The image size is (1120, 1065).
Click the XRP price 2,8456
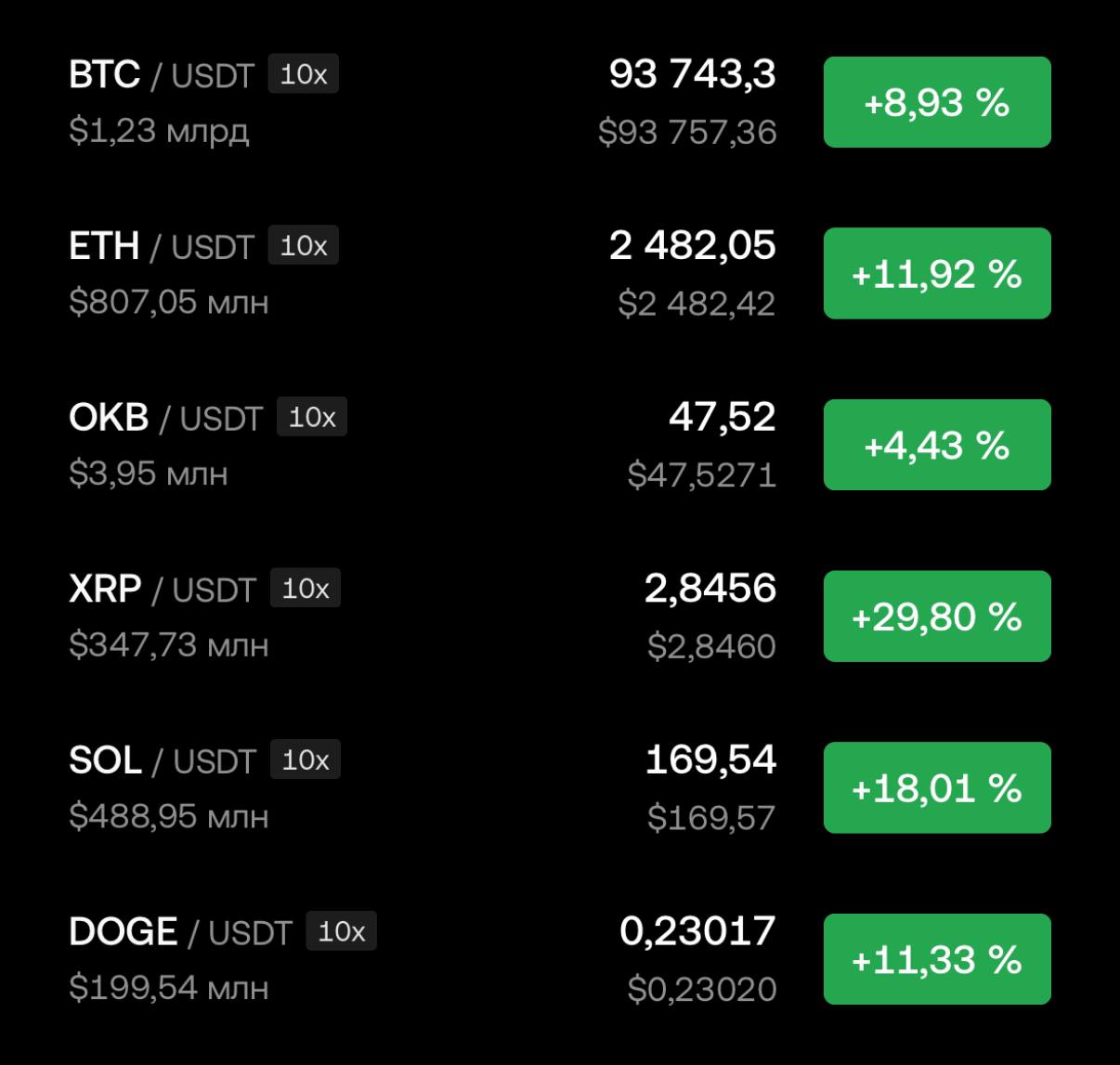pos(710,589)
